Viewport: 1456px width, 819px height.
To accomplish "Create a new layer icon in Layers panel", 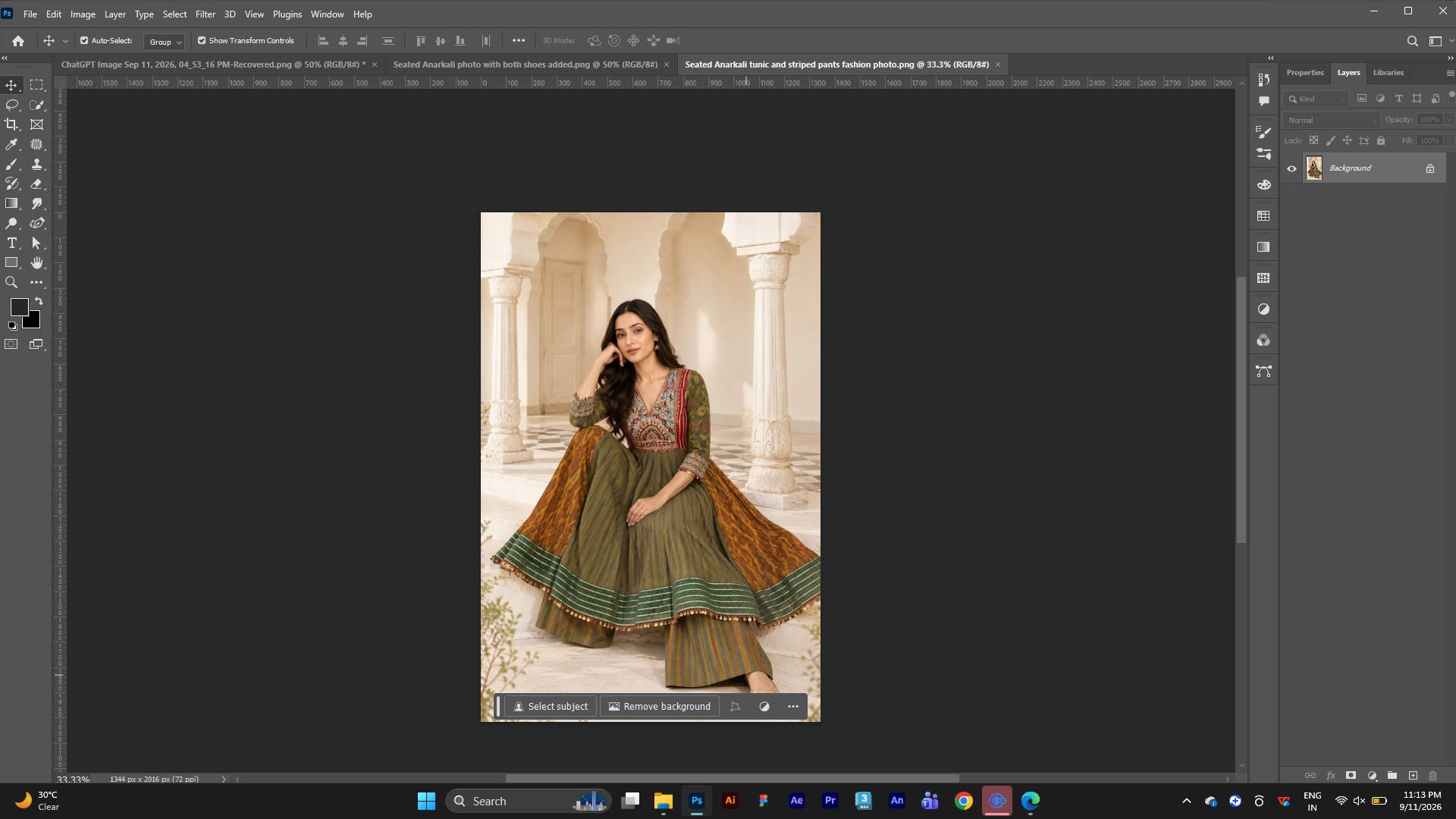I will (x=1413, y=775).
